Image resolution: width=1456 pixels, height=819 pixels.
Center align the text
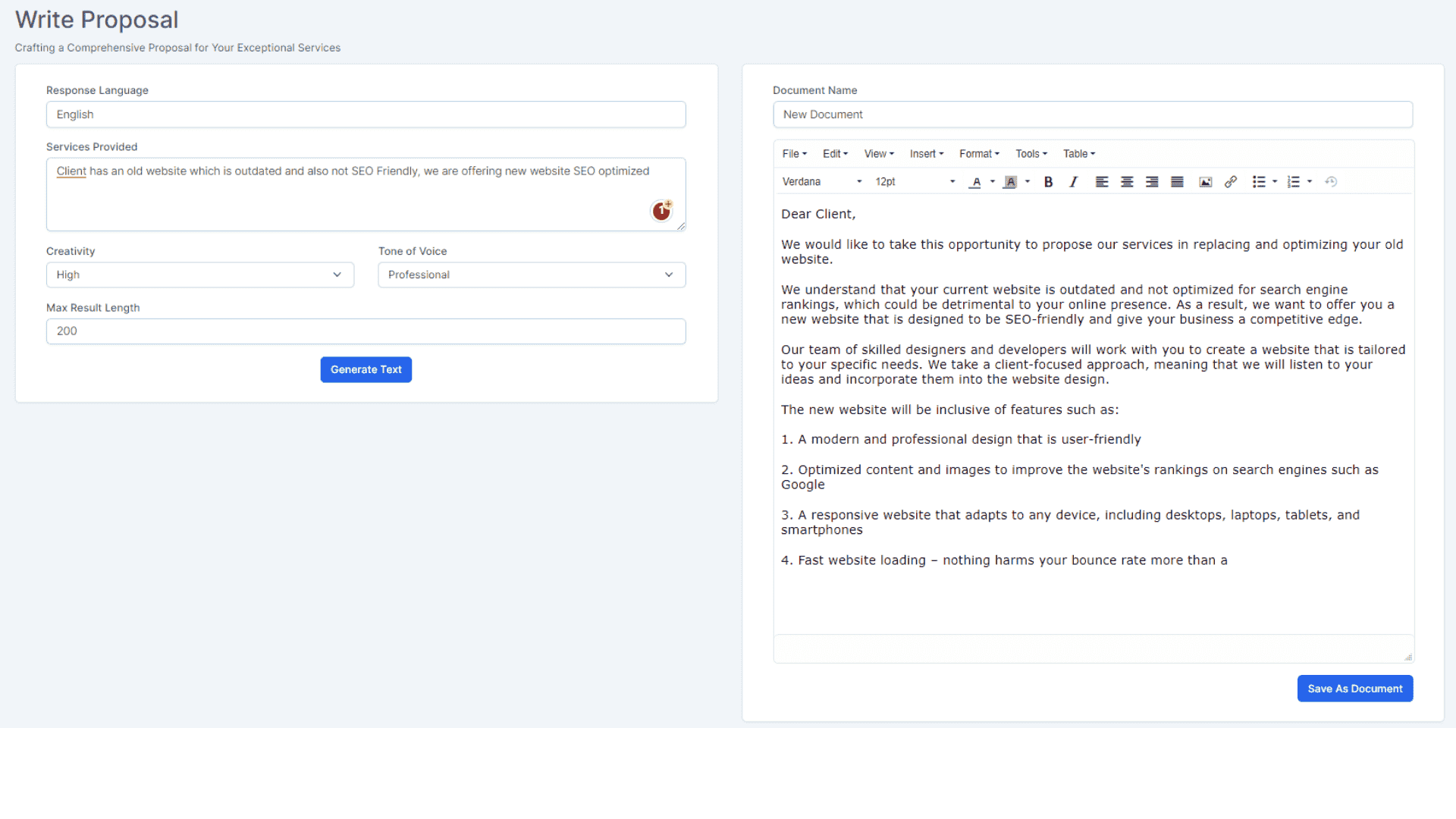1127,182
